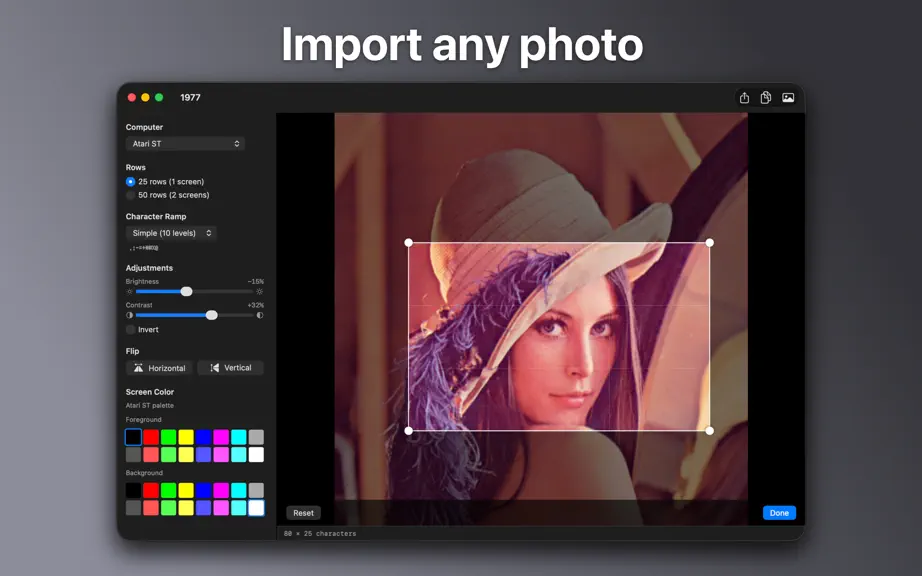Open the Computer dropdown showing Atari ST
922x576 pixels.
point(185,143)
